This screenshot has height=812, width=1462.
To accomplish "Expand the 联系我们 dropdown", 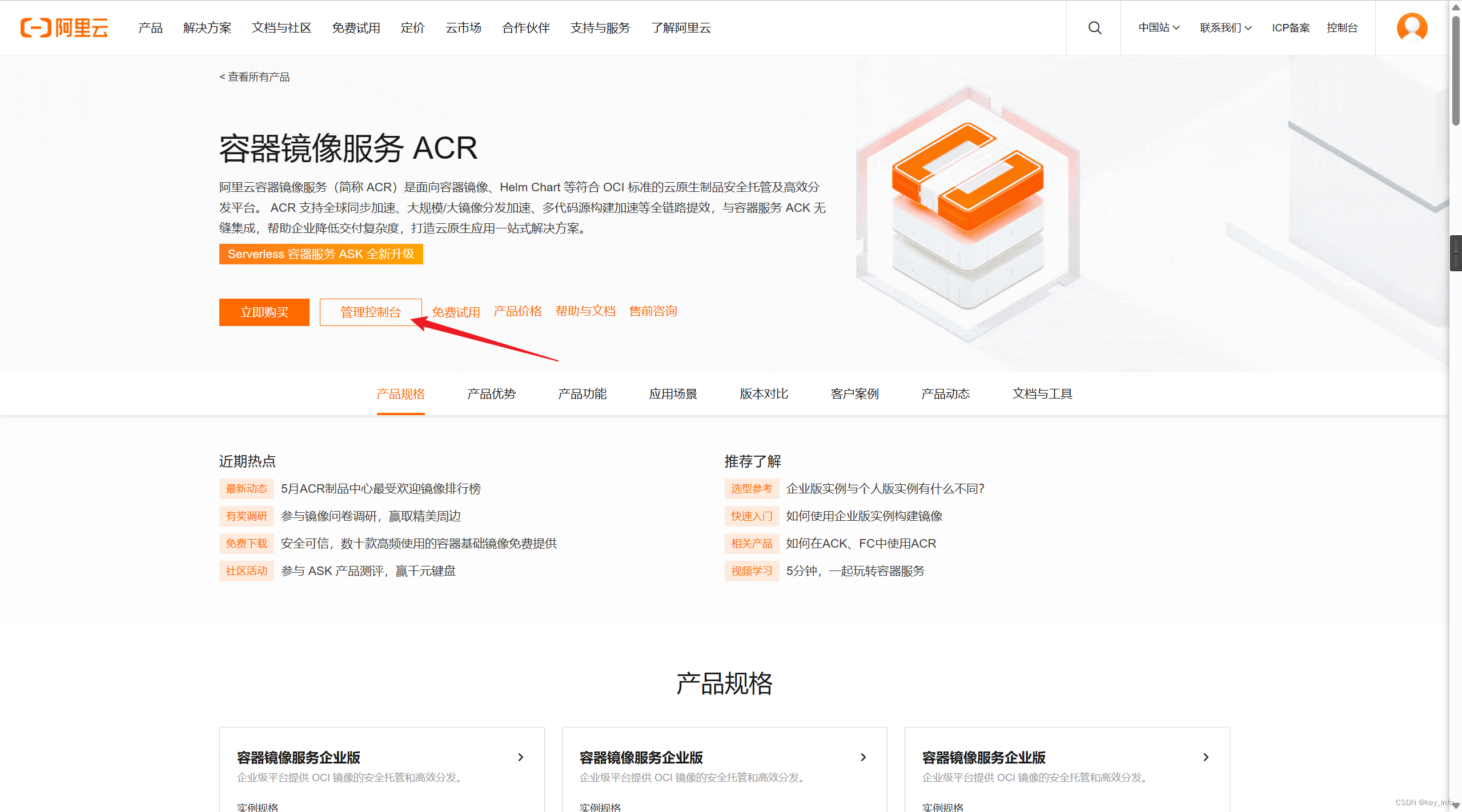I will coord(1226,27).
